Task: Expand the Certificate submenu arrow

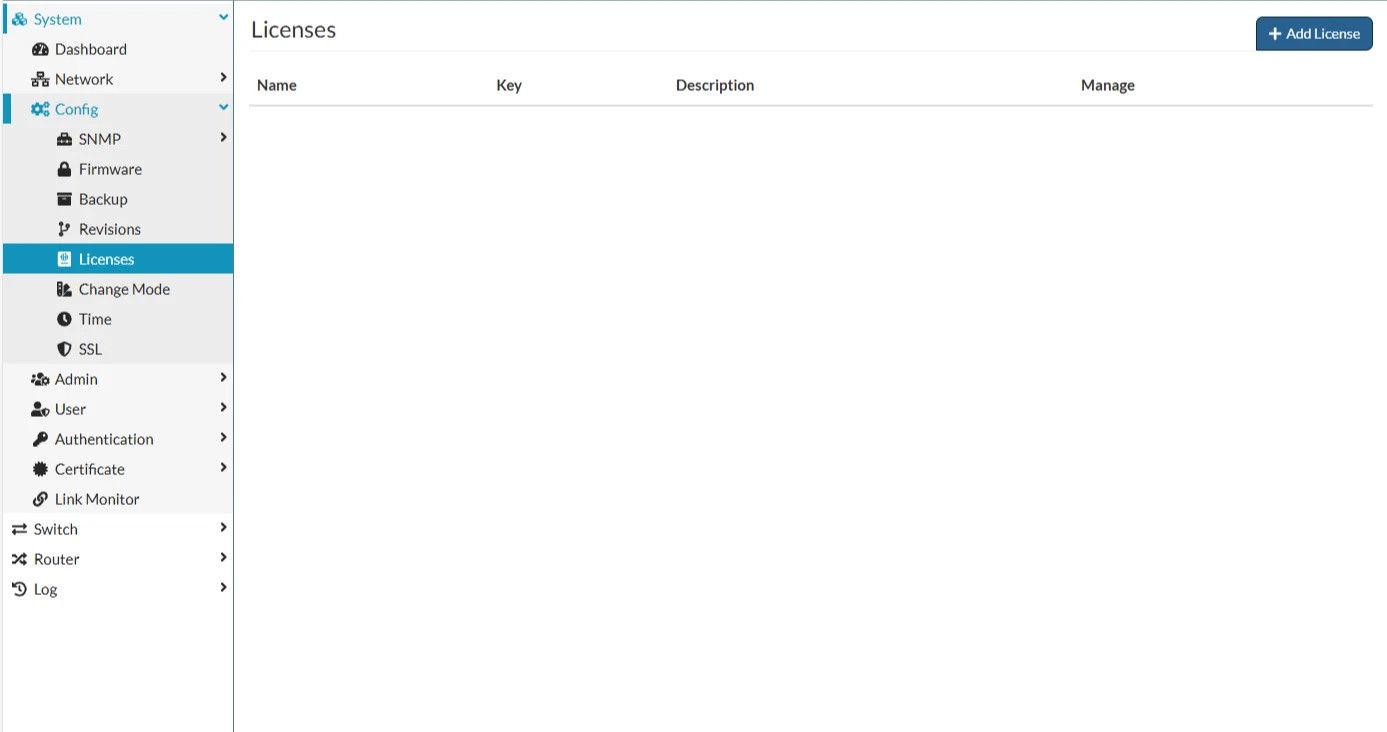Action: point(224,468)
